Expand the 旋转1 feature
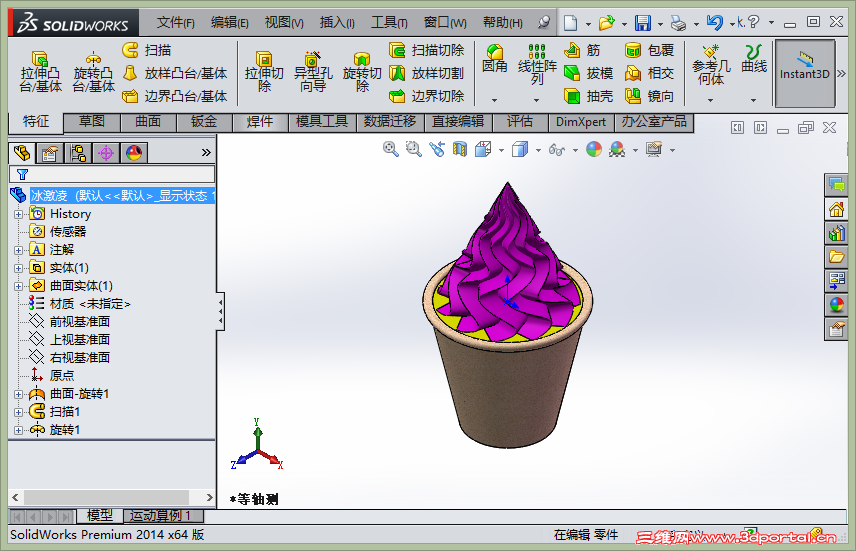 pyautogui.click(x=18, y=430)
